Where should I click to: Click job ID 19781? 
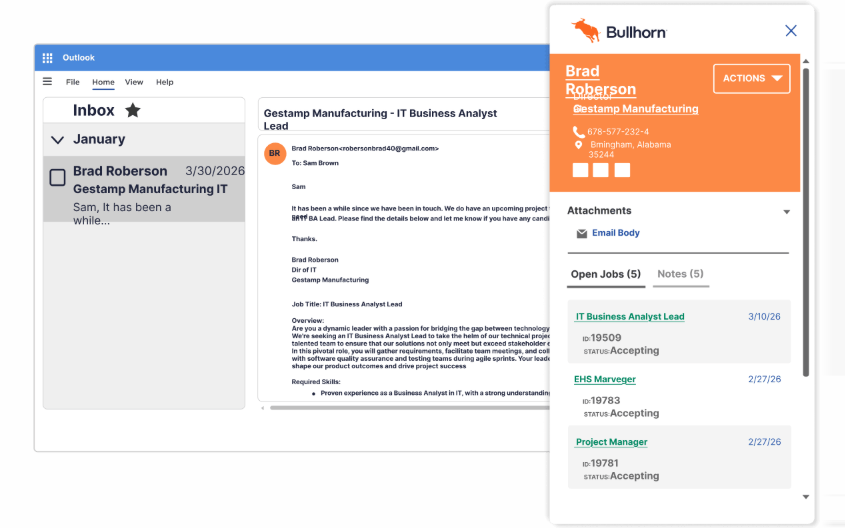[x=605, y=463]
